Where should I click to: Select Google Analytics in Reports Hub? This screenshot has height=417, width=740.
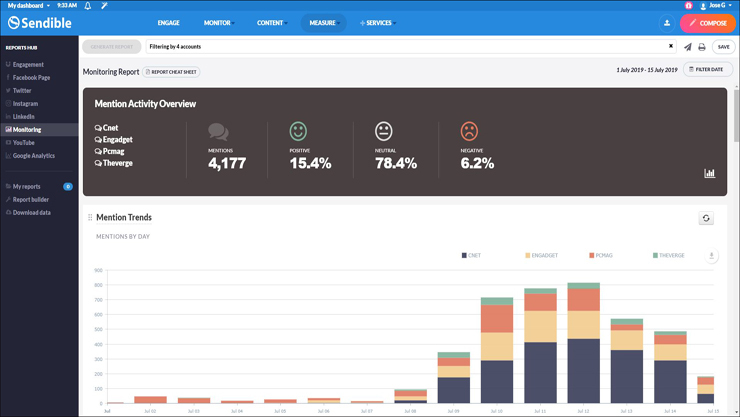tap(33, 156)
